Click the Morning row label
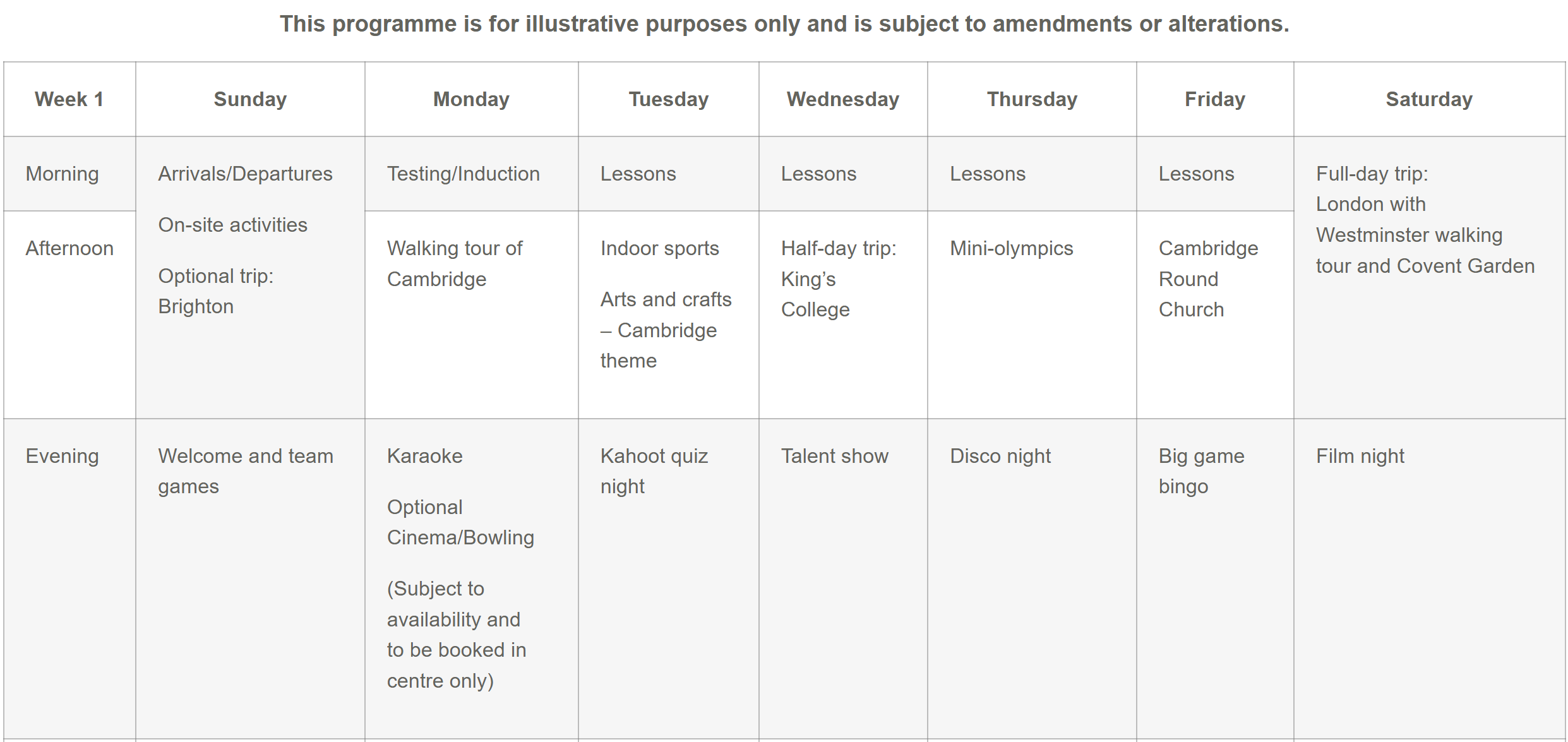The height and width of the screenshot is (742, 1568). (x=62, y=174)
